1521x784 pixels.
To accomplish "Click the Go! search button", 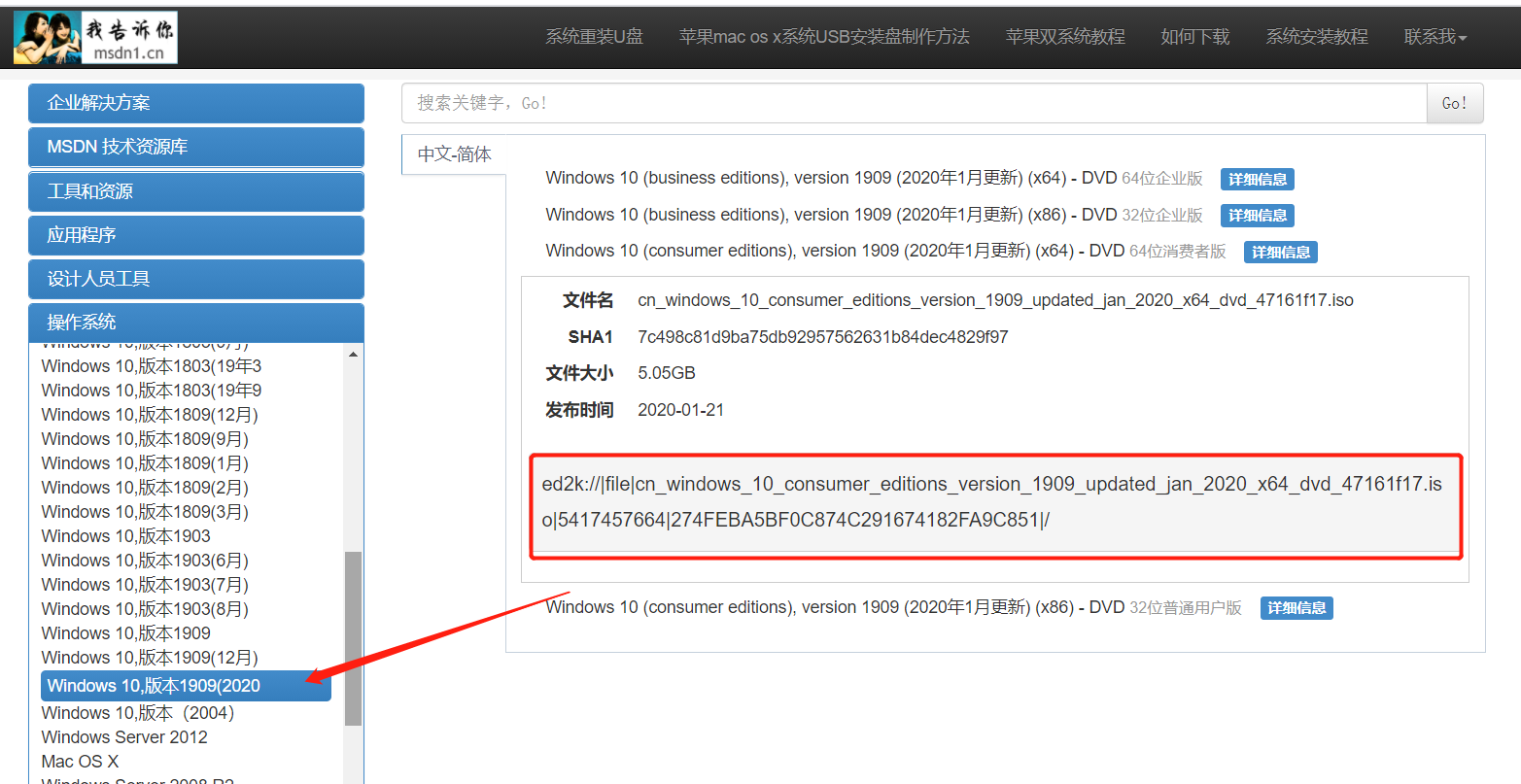I will tap(1455, 103).
